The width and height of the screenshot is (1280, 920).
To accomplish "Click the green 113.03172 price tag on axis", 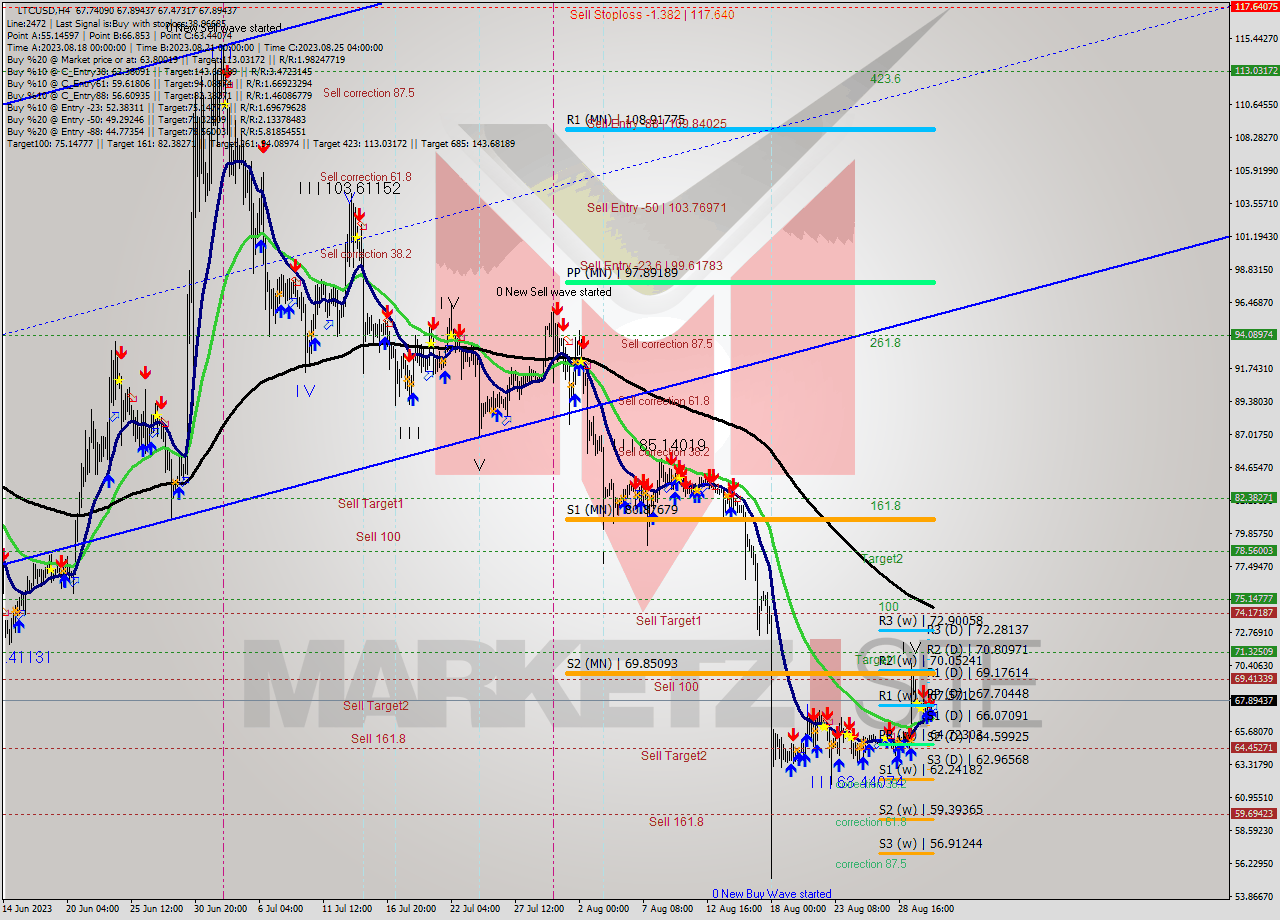I will pyautogui.click(x=1254, y=71).
